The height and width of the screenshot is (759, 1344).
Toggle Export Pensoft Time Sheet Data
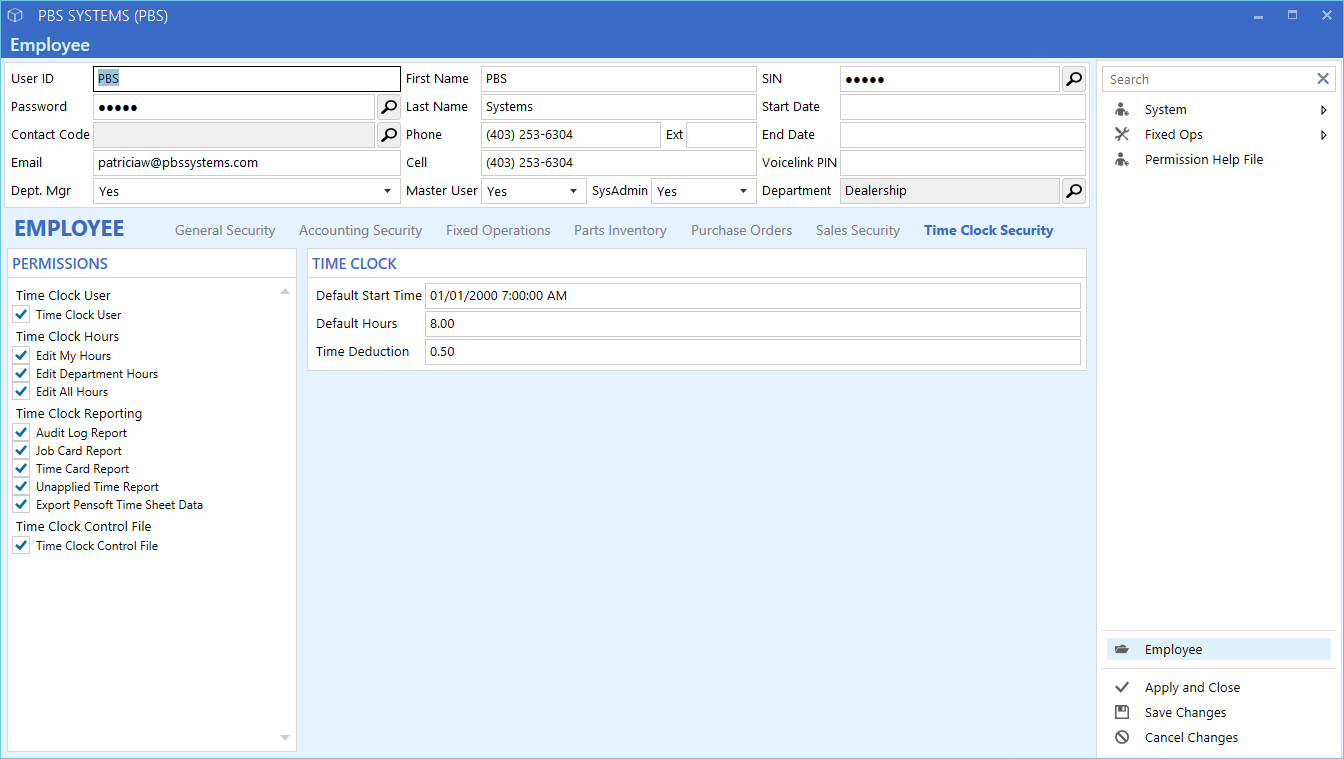click(21, 505)
